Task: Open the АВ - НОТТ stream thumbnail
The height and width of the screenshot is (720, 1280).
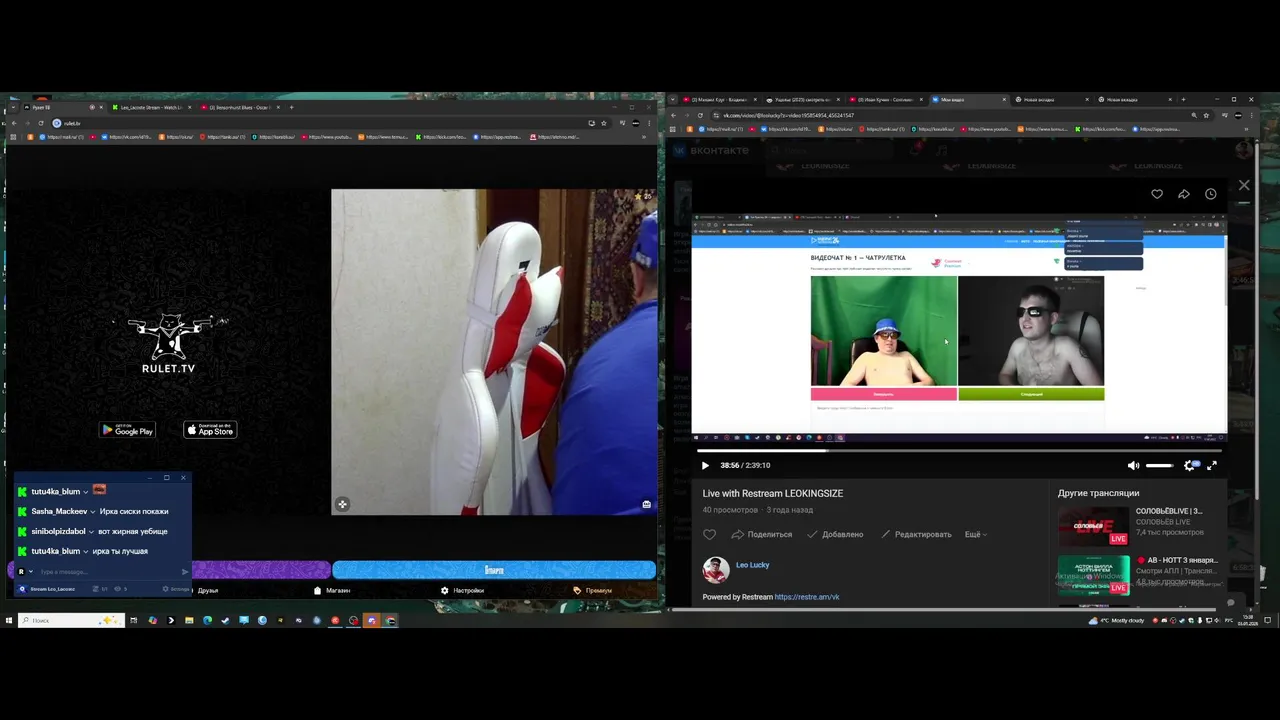Action: [1093, 575]
